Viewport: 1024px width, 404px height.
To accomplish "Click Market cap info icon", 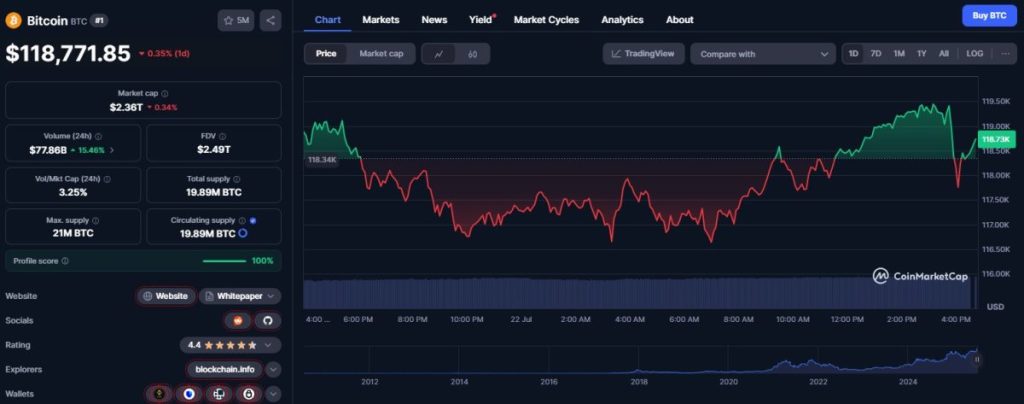I will [165, 94].
